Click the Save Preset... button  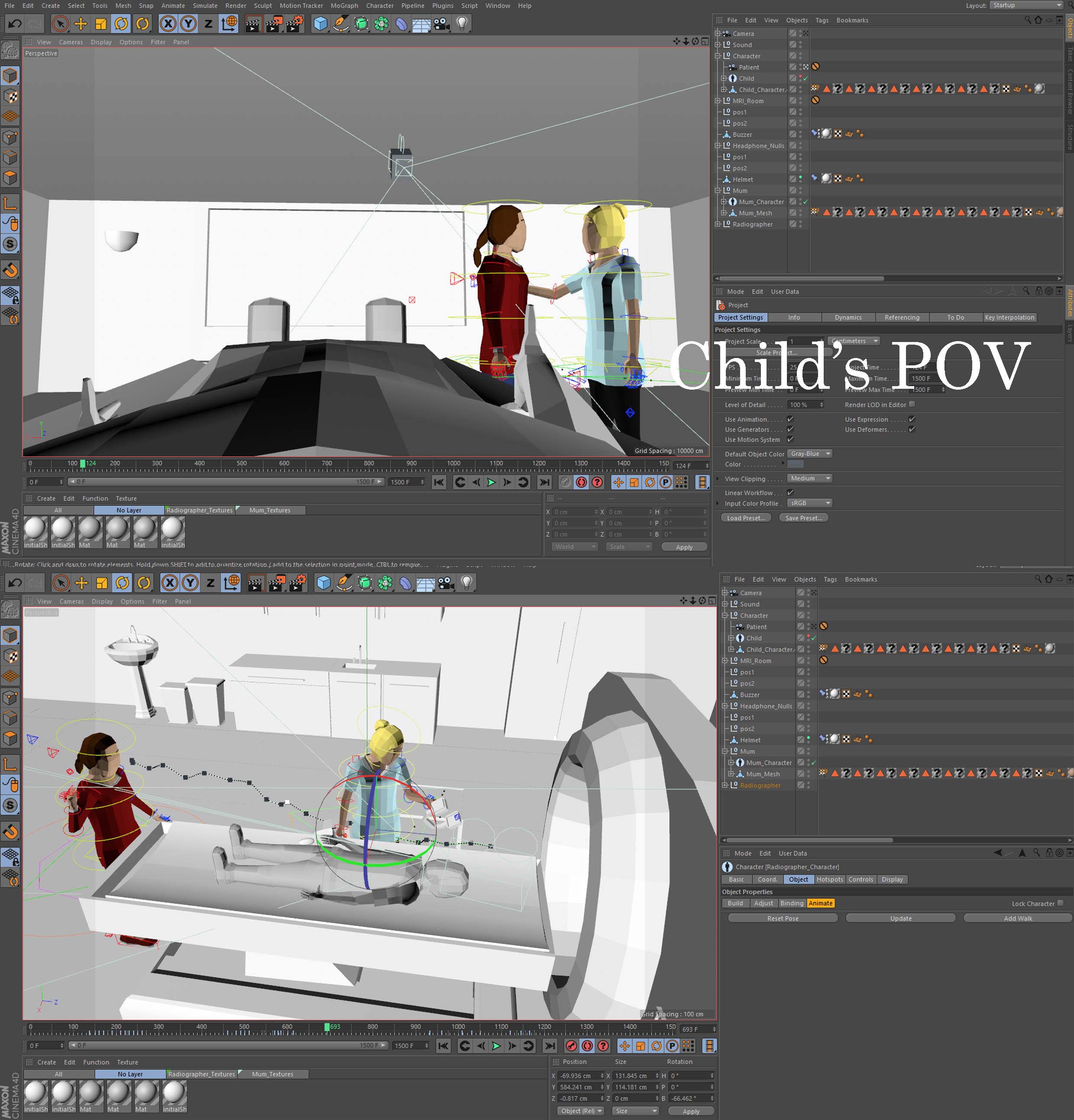pos(803,518)
